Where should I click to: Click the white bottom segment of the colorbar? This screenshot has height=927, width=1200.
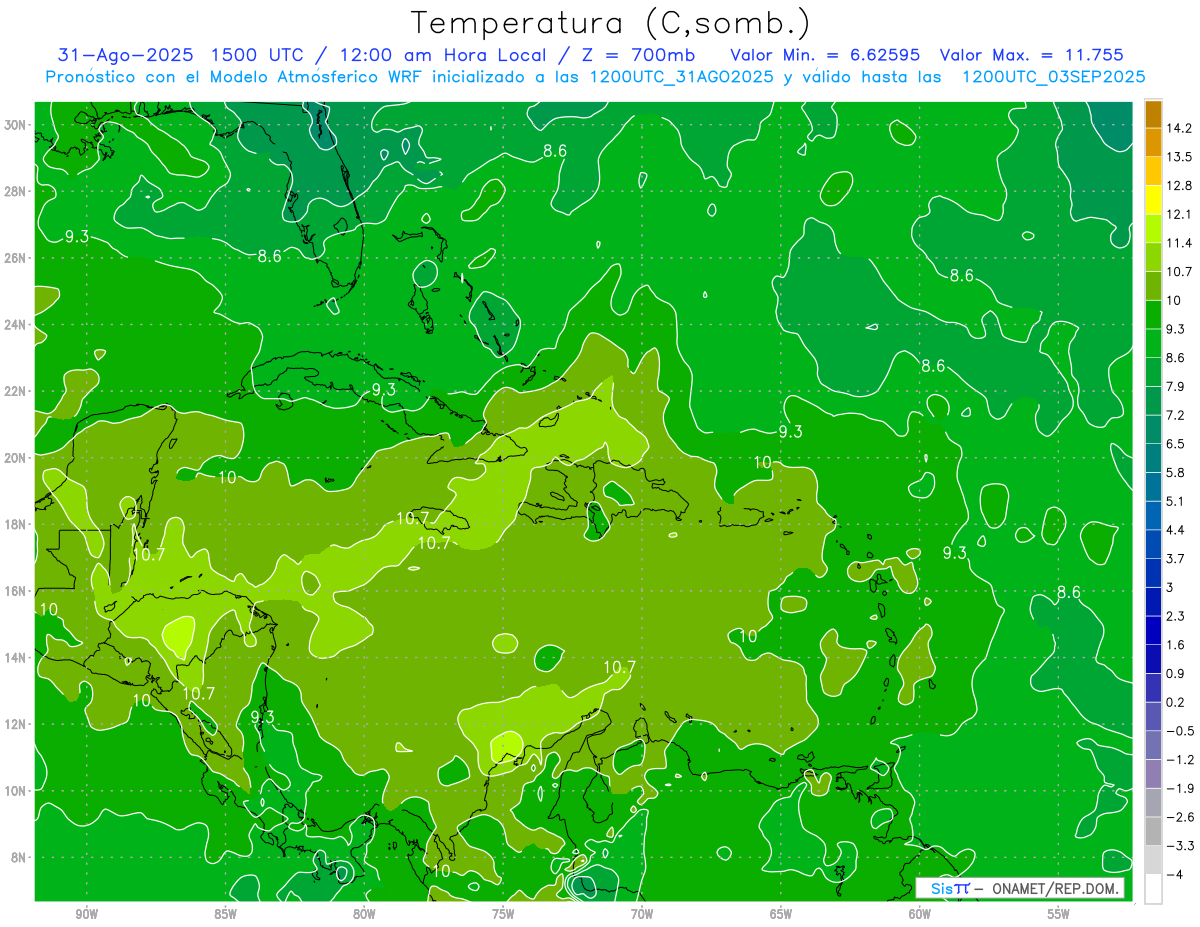pos(1153,889)
